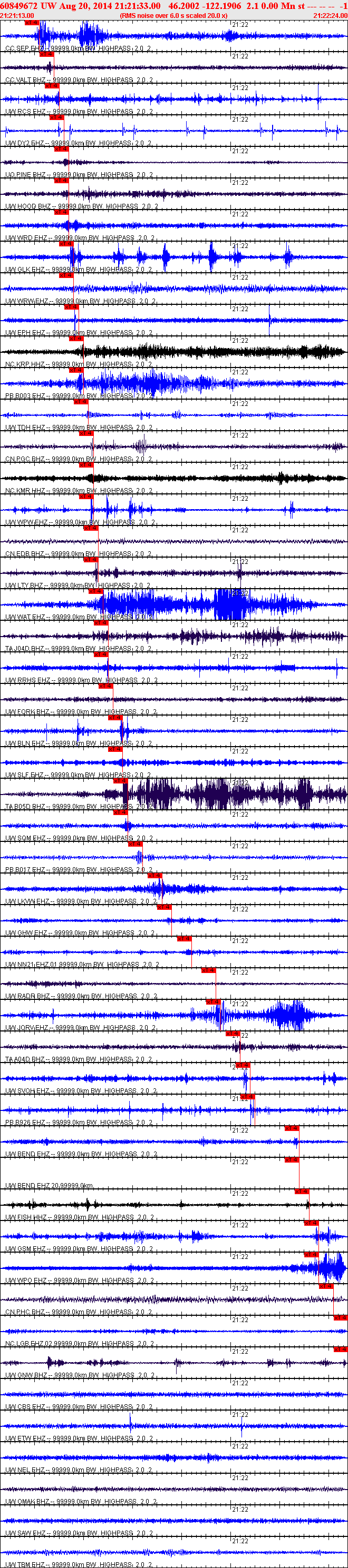Click the start time 21:21:13.00 label
This screenshot has height=1568, width=348.
click(x=17, y=16)
